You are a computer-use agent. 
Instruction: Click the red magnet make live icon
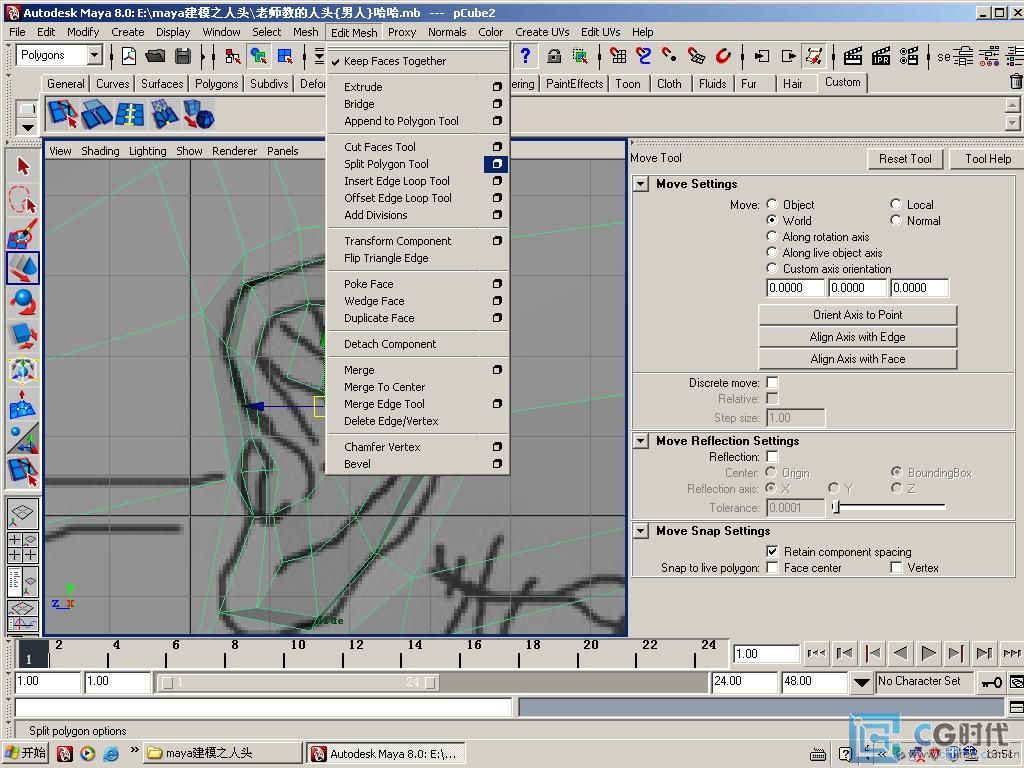(x=723, y=56)
